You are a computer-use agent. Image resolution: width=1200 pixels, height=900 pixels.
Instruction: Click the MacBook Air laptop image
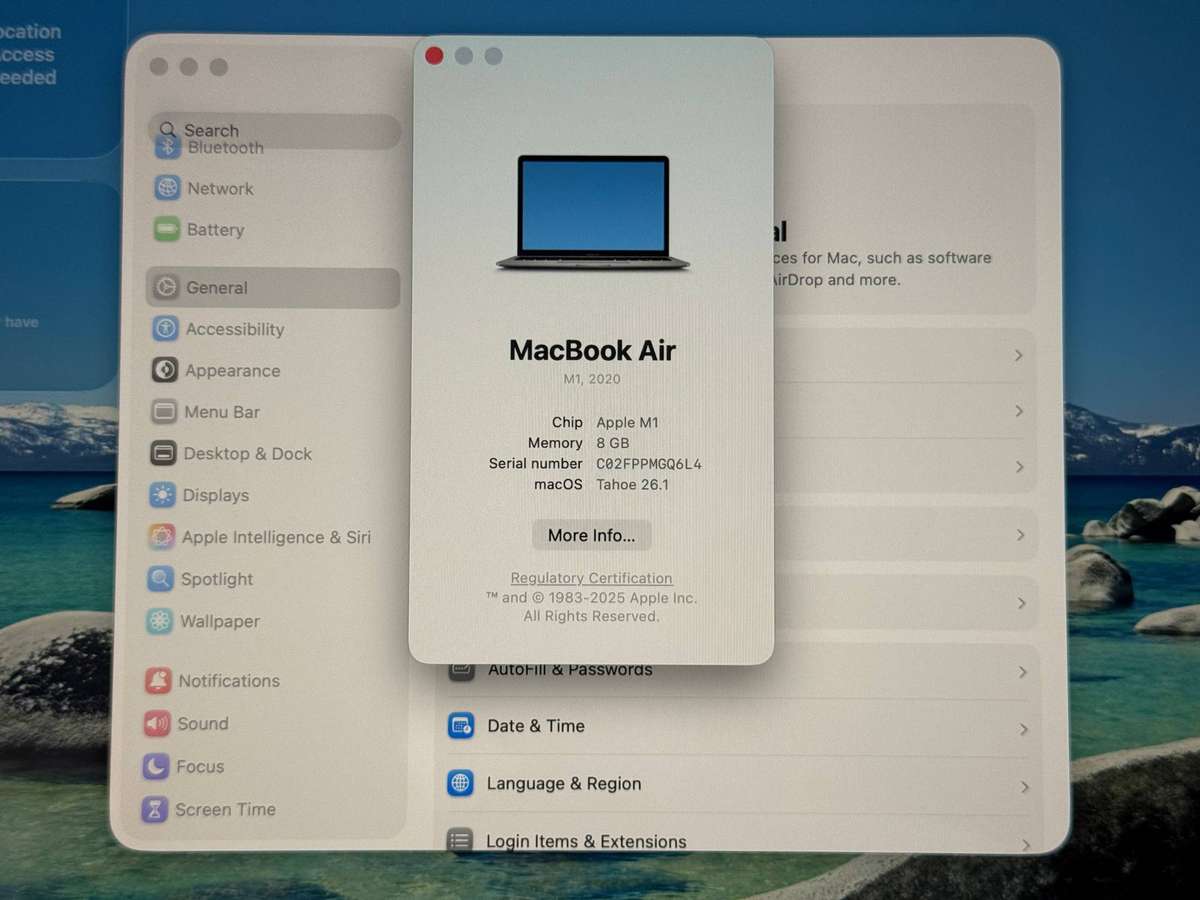point(593,213)
